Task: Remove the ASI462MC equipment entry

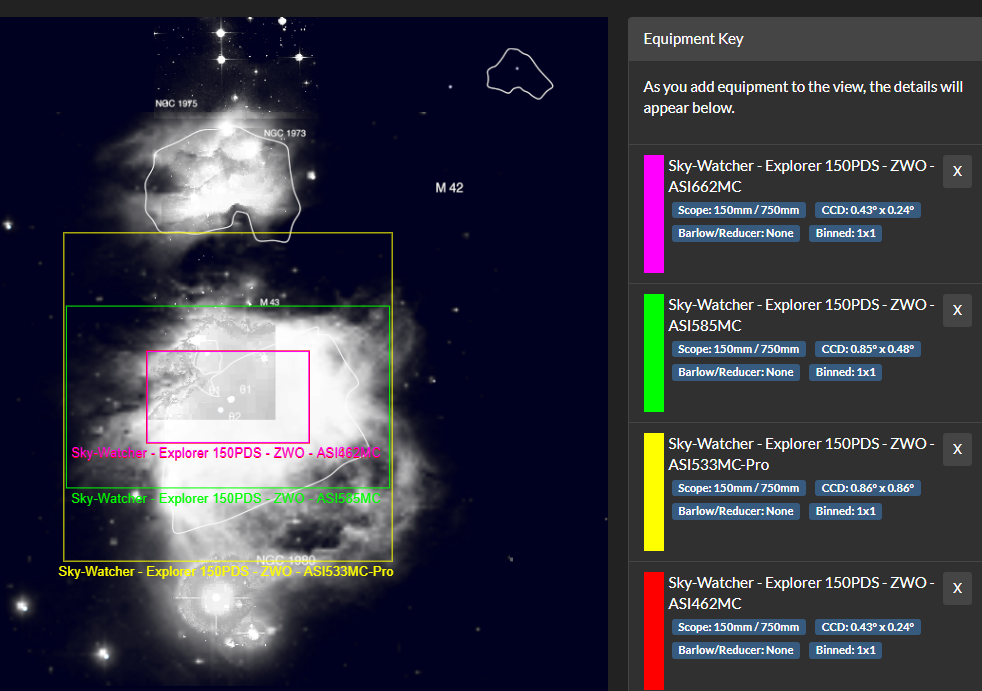Action: coord(957,588)
